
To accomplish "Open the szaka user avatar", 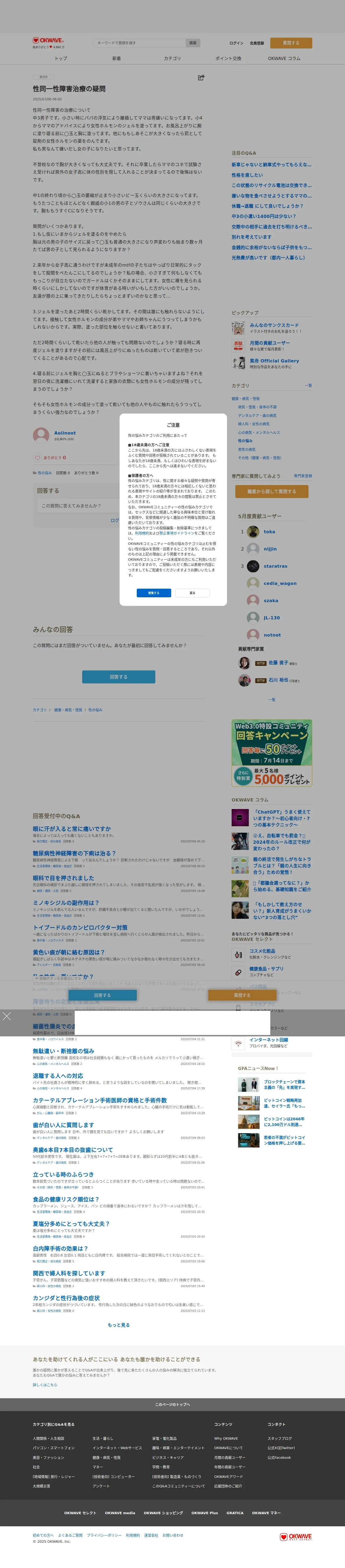I will pyautogui.click(x=253, y=600).
